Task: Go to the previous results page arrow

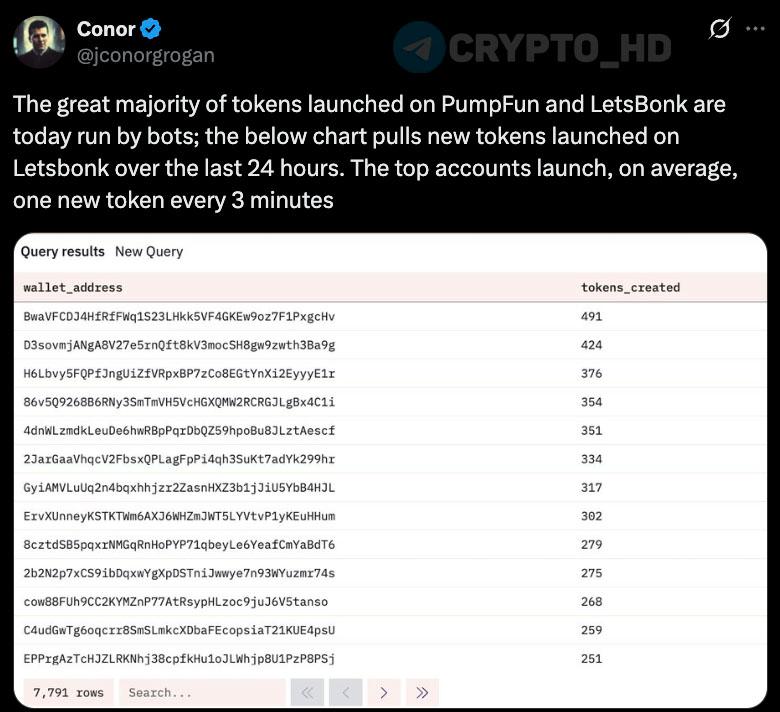Action: click(346, 692)
